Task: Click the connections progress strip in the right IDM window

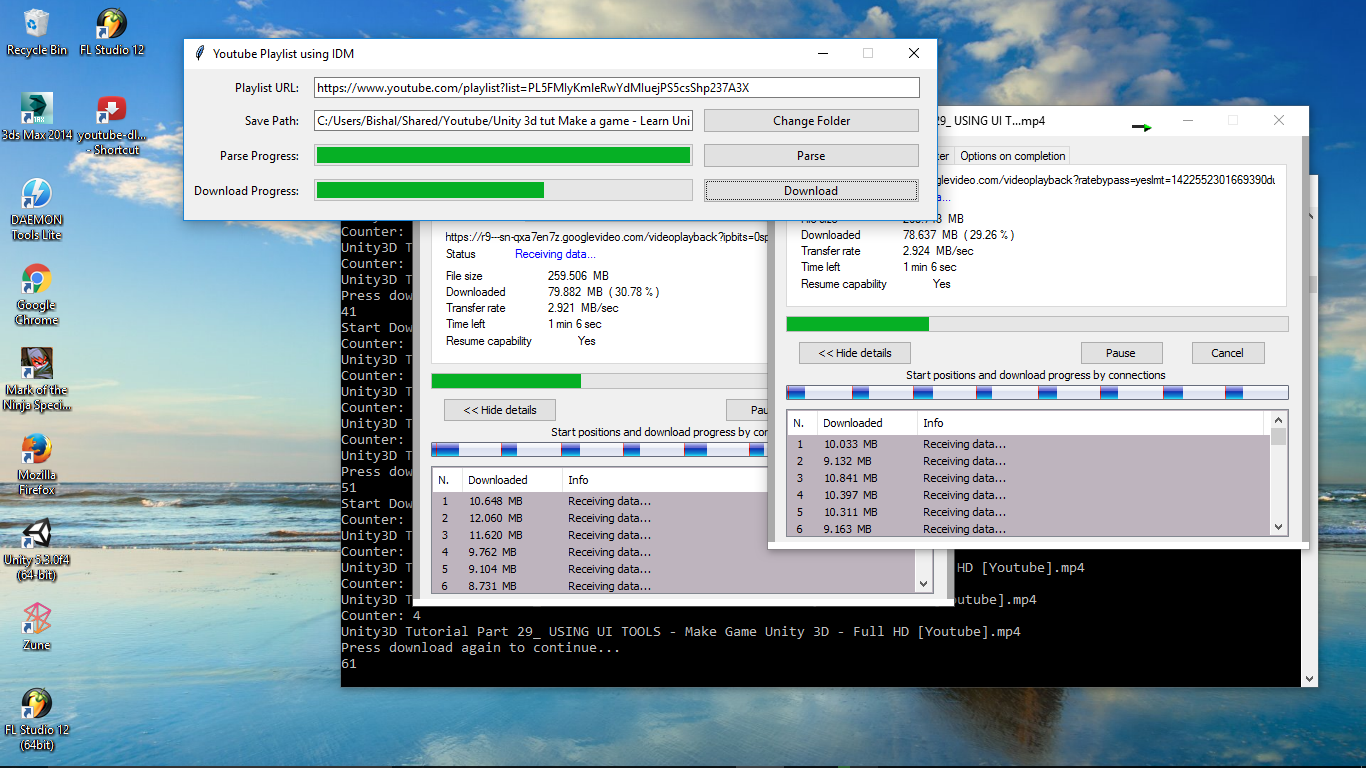Action: coord(1037,393)
